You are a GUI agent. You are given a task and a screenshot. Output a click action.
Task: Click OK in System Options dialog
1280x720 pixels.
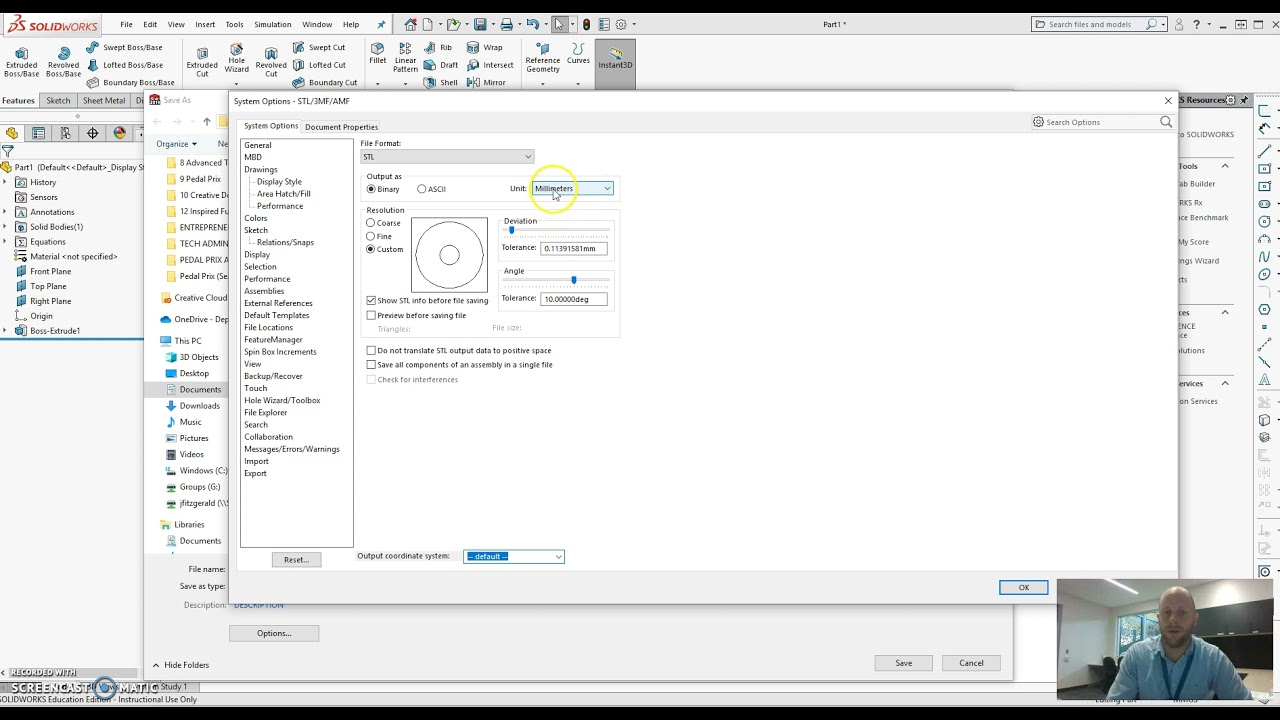click(x=1023, y=587)
